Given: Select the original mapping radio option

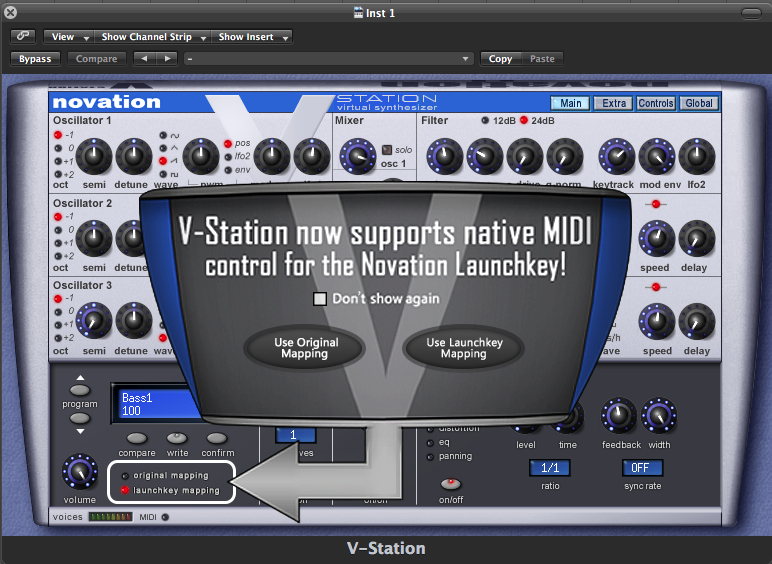Looking at the screenshot, I should 125,475.
